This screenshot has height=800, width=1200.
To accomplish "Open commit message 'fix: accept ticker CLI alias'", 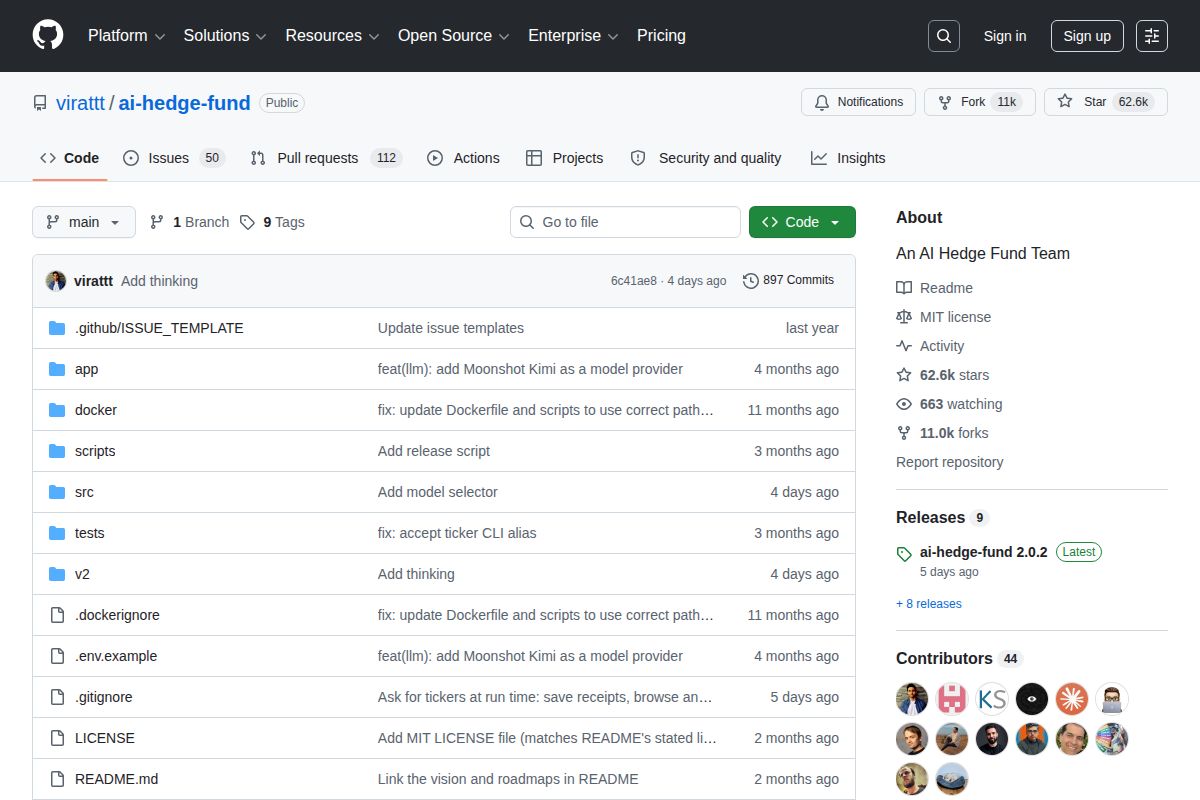I will click(457, 533).
